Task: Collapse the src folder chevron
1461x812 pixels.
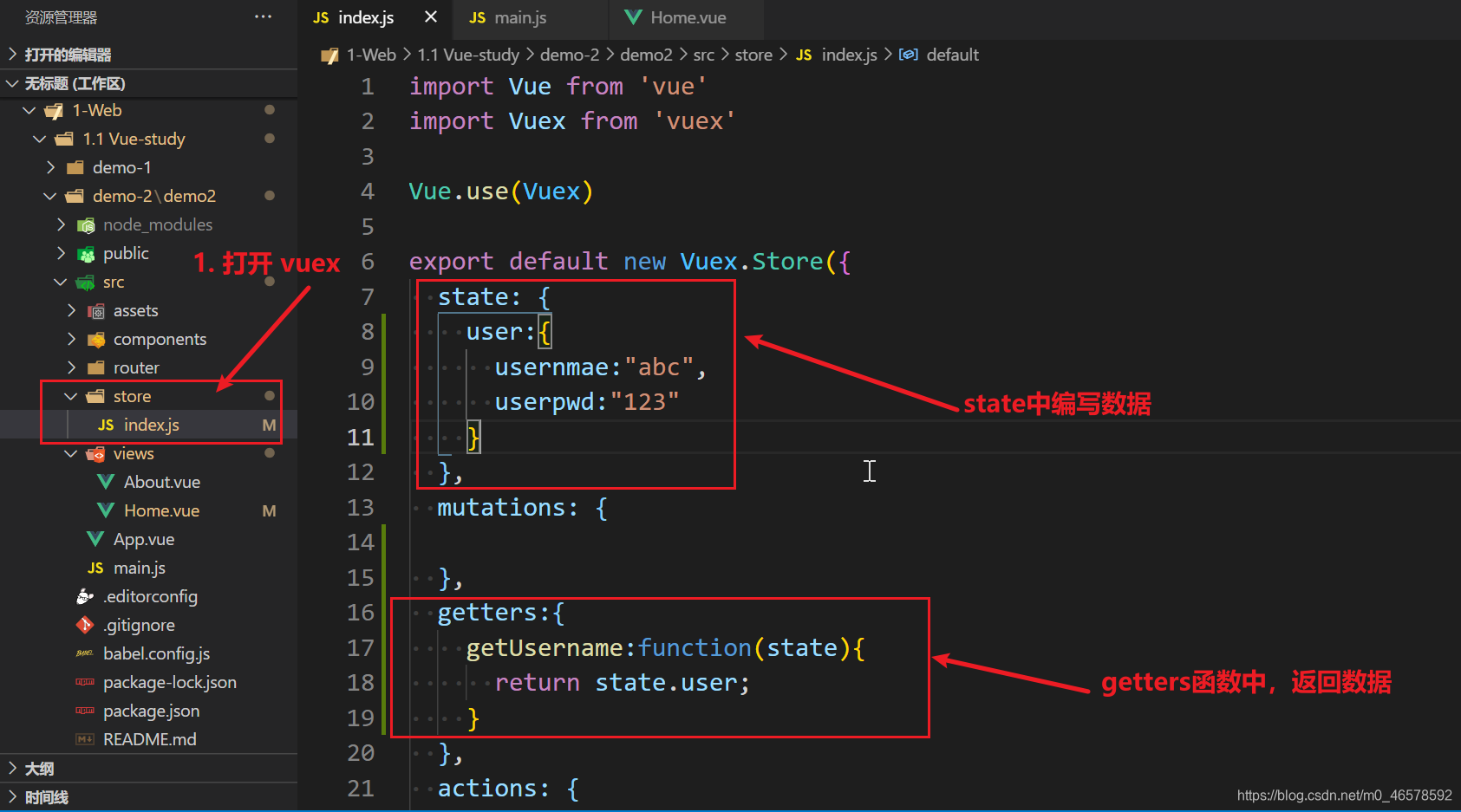Action: [61, 282]
